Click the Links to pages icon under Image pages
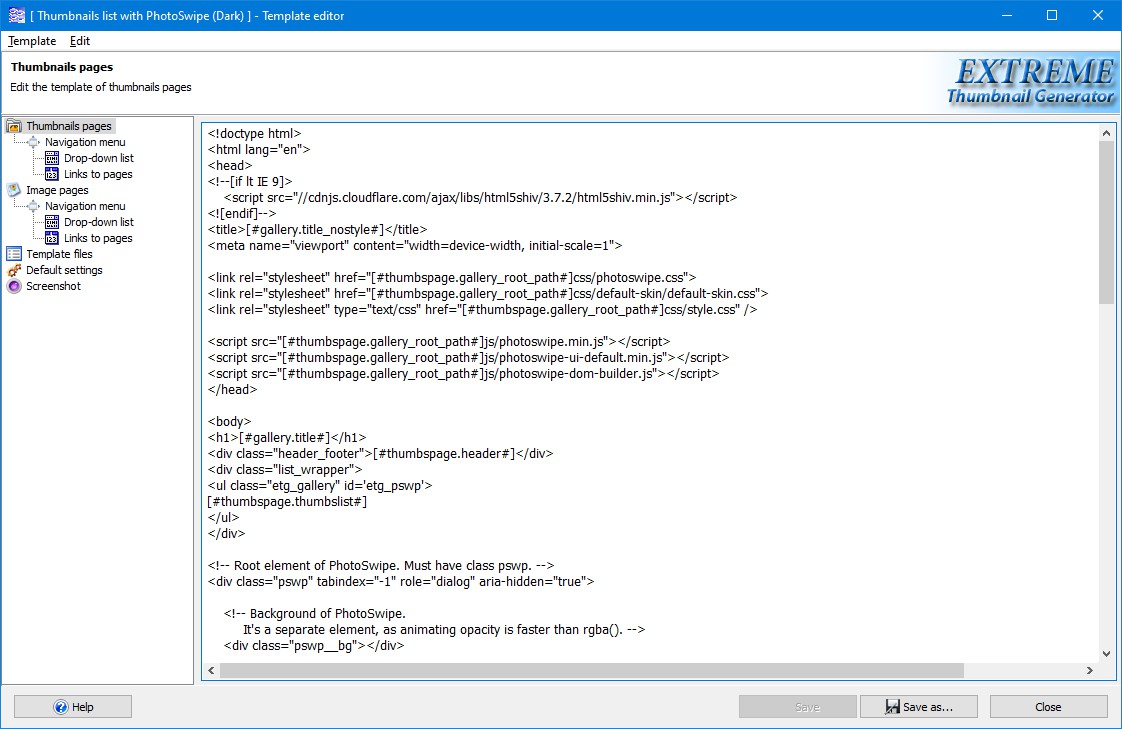The height and width of the screenshot is (729, 1122). click(52, 238)
